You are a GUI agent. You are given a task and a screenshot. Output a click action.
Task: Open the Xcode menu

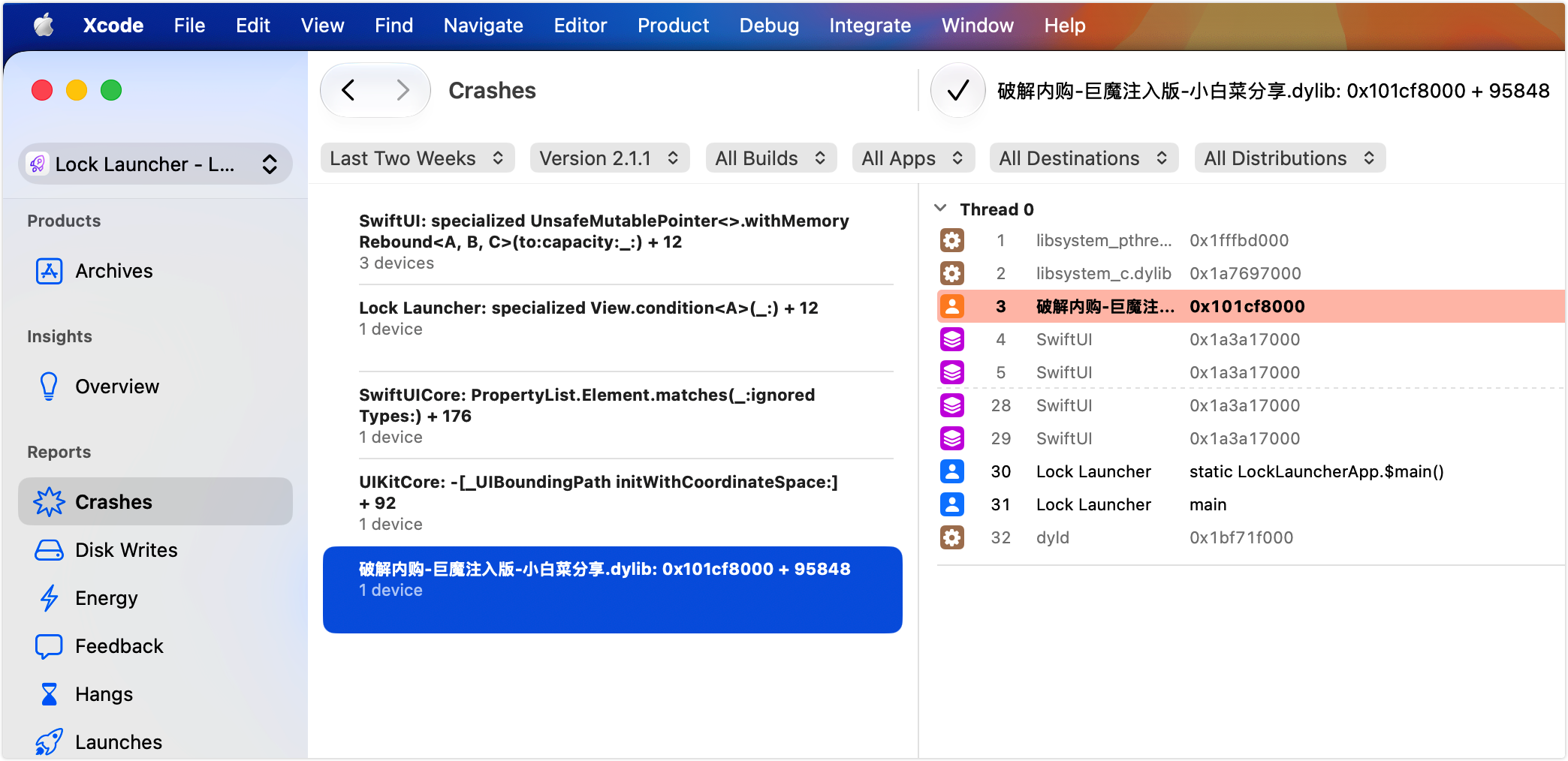(x=113, y=26)
